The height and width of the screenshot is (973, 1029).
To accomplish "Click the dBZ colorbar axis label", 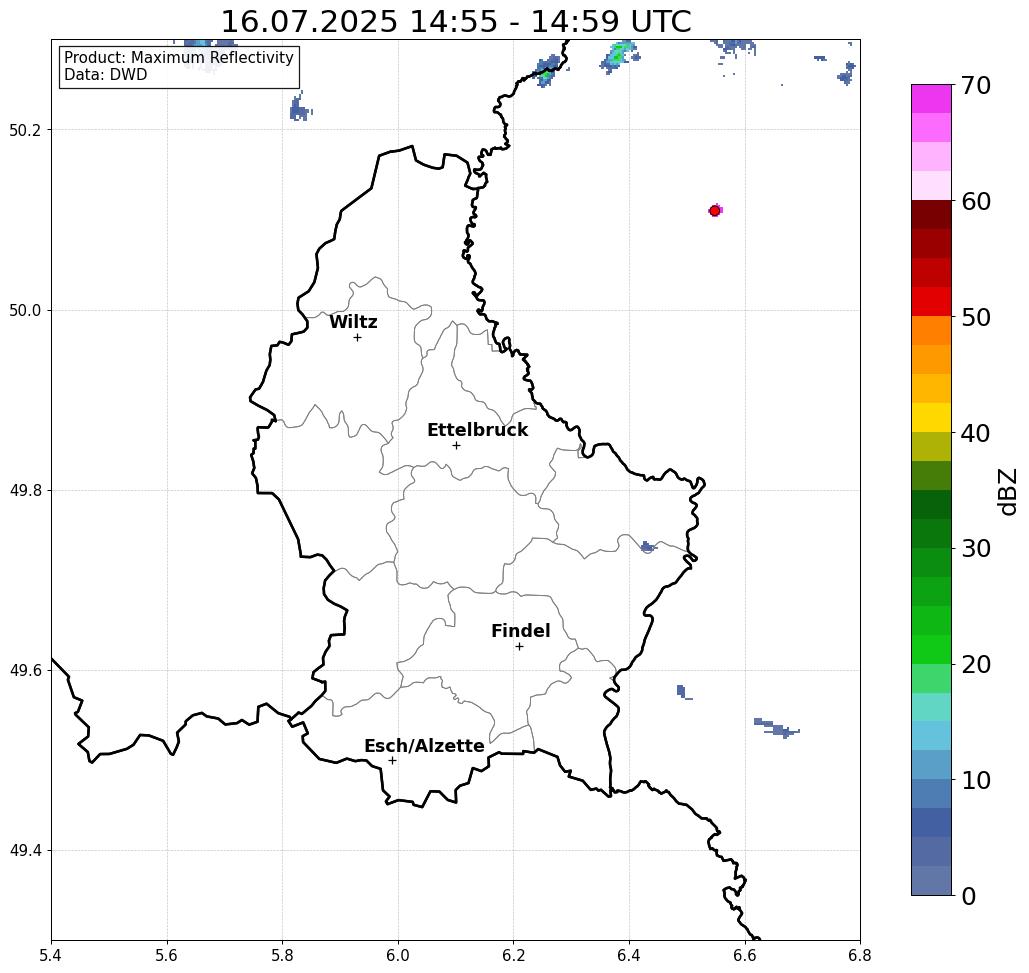I will [x=1007, y=491].
